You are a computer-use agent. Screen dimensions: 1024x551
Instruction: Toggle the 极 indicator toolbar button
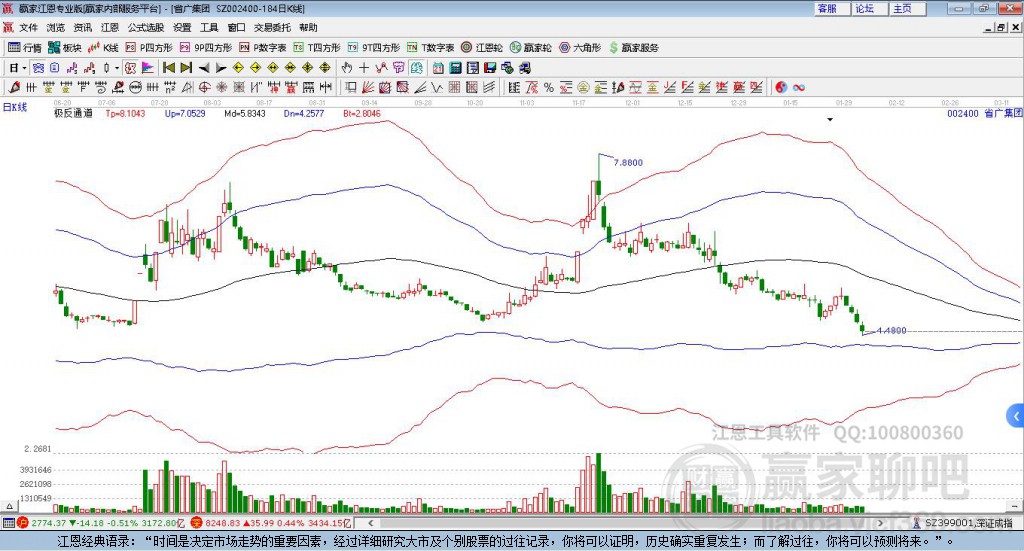click(131, 68)
